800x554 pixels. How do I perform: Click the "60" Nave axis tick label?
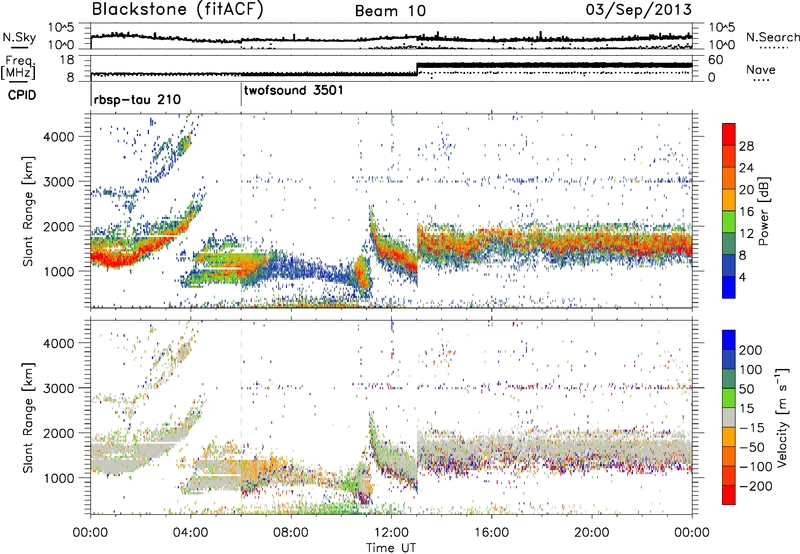click(716, 60)
